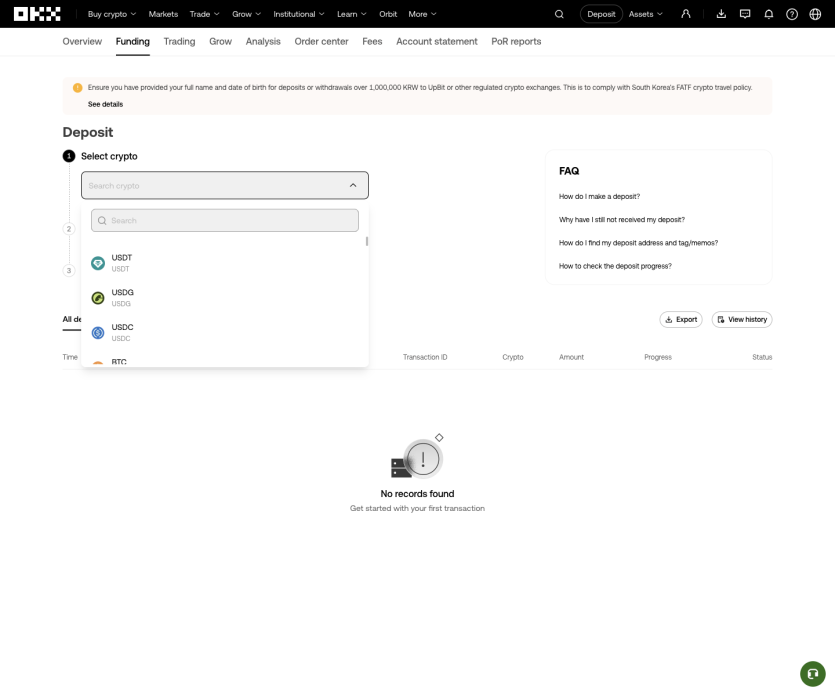Image resolution: width=835 pixels, height=696 pixels.
Task: Click the USDT coin icon
Action: 98,263
